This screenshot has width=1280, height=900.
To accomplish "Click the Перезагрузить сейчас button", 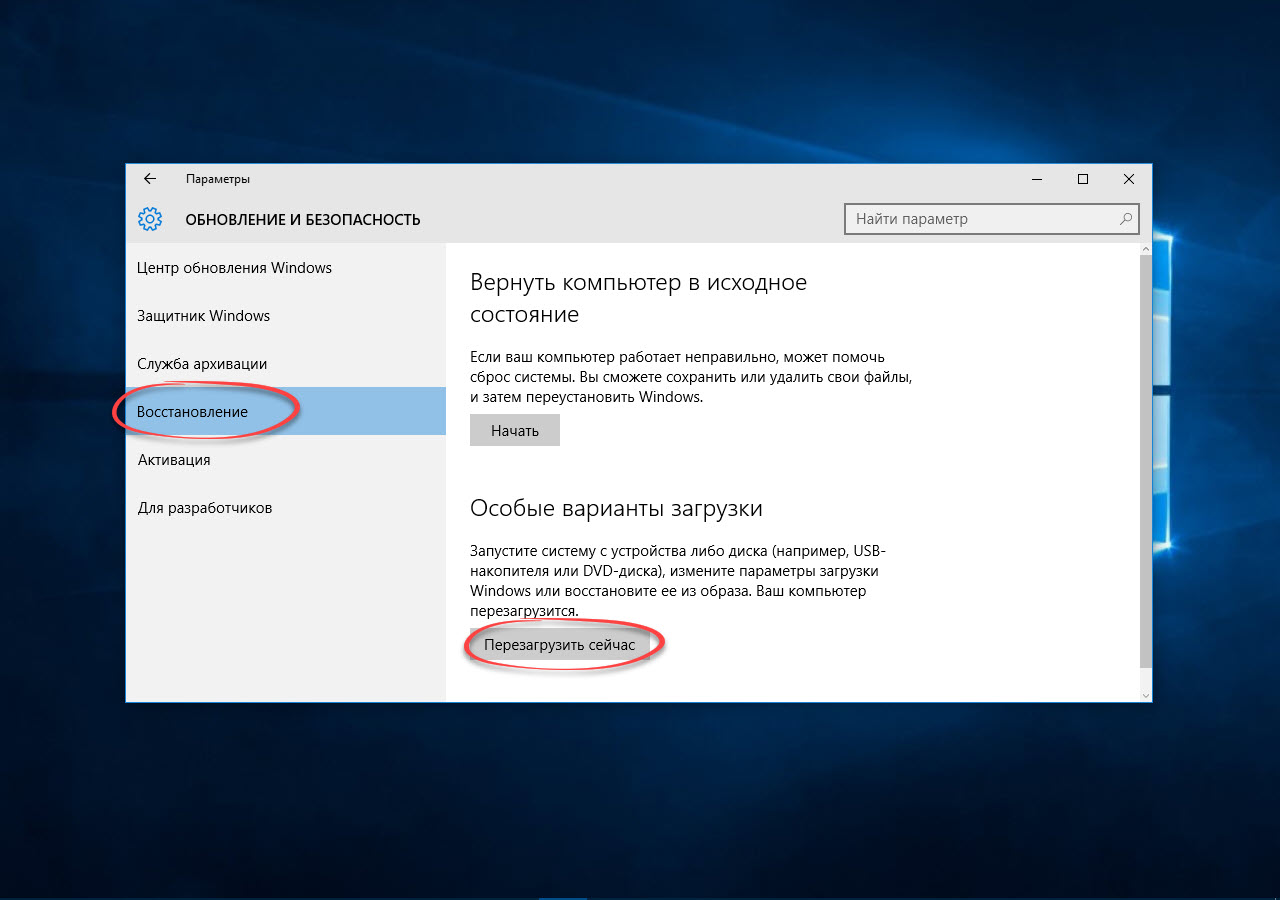I will tap(559, 645).
